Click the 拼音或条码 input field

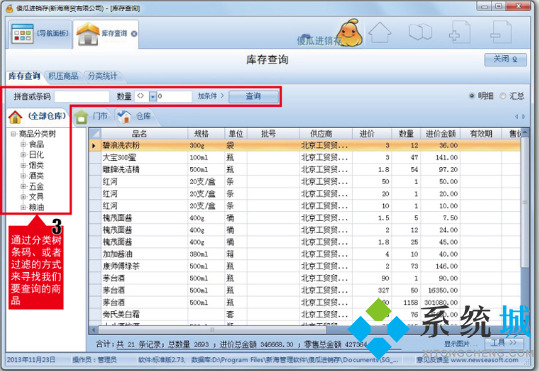click(82, 97)
